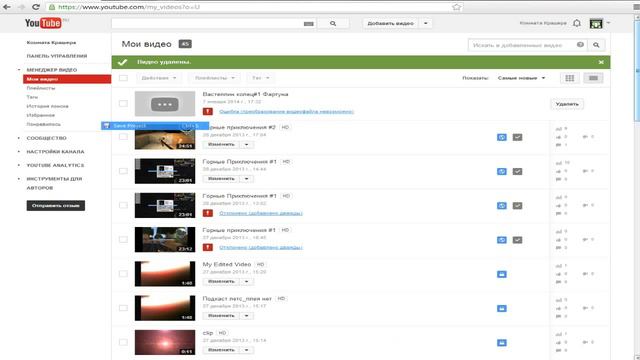Screen dimensions: 640x360
Task: Dismiss the green 'Видео удалены' notification
Action: (601, 62)
